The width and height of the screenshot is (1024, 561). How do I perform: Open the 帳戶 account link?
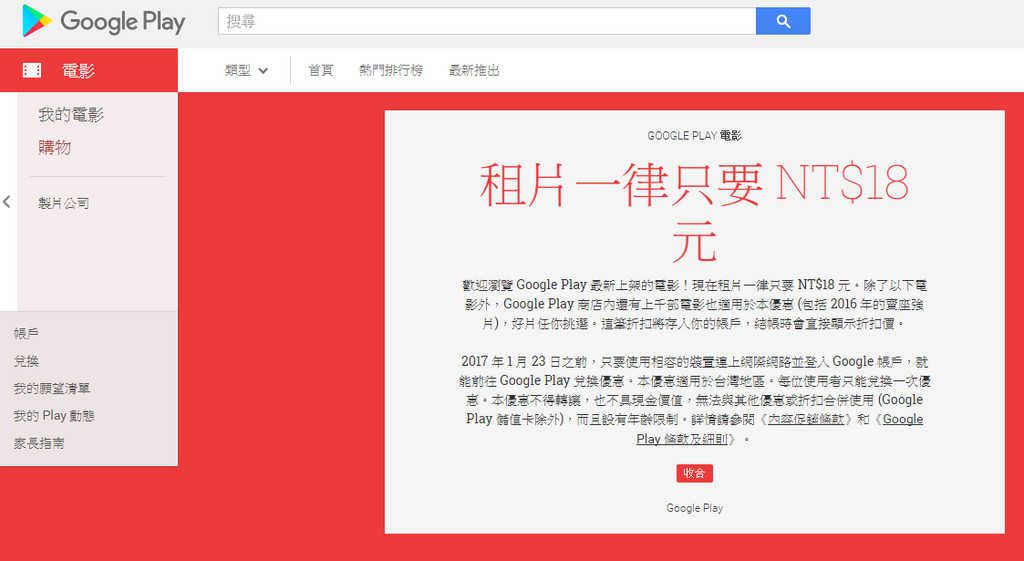[x=27, y=333]
